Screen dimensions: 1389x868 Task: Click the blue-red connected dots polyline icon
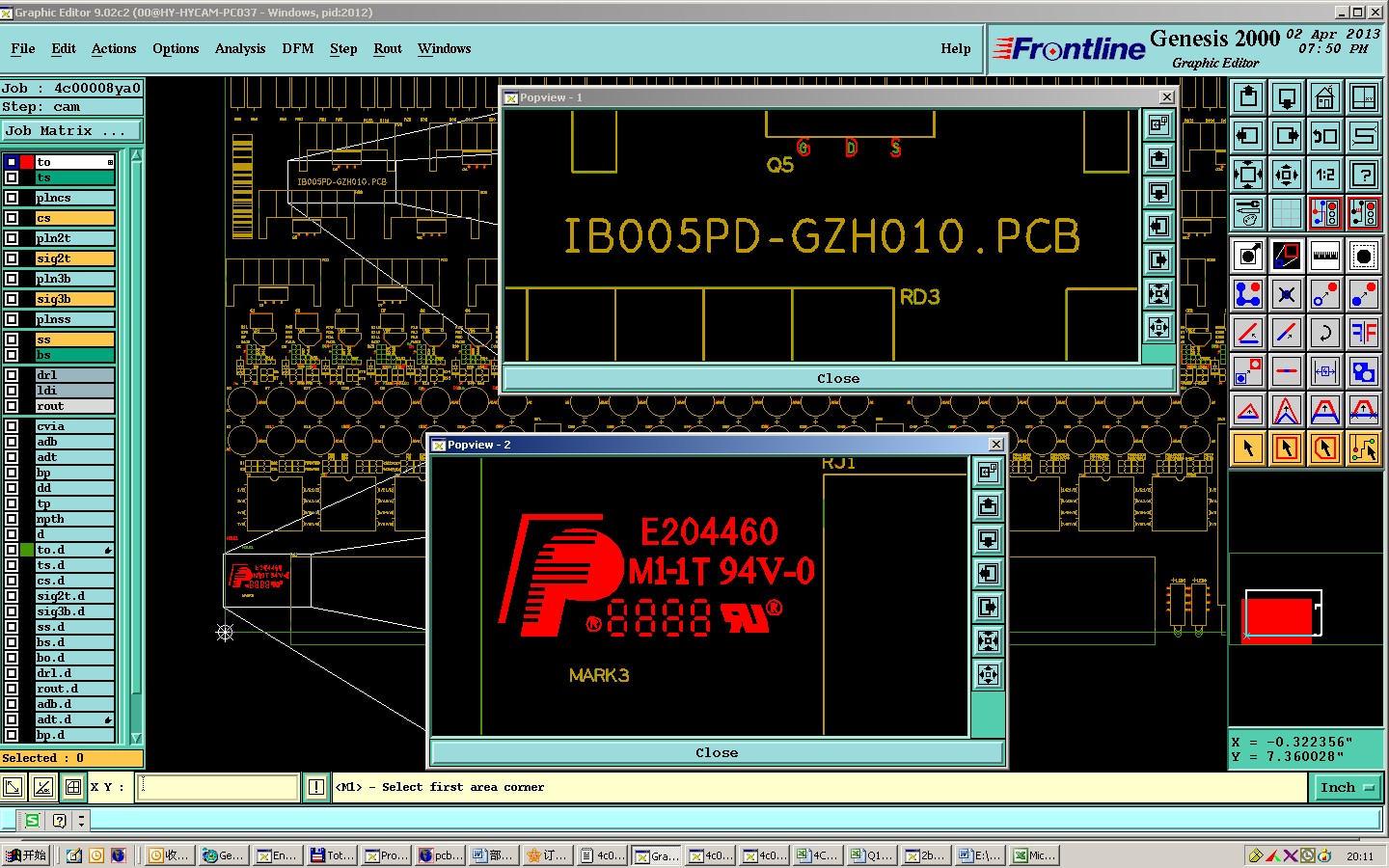pos(1248,294)
